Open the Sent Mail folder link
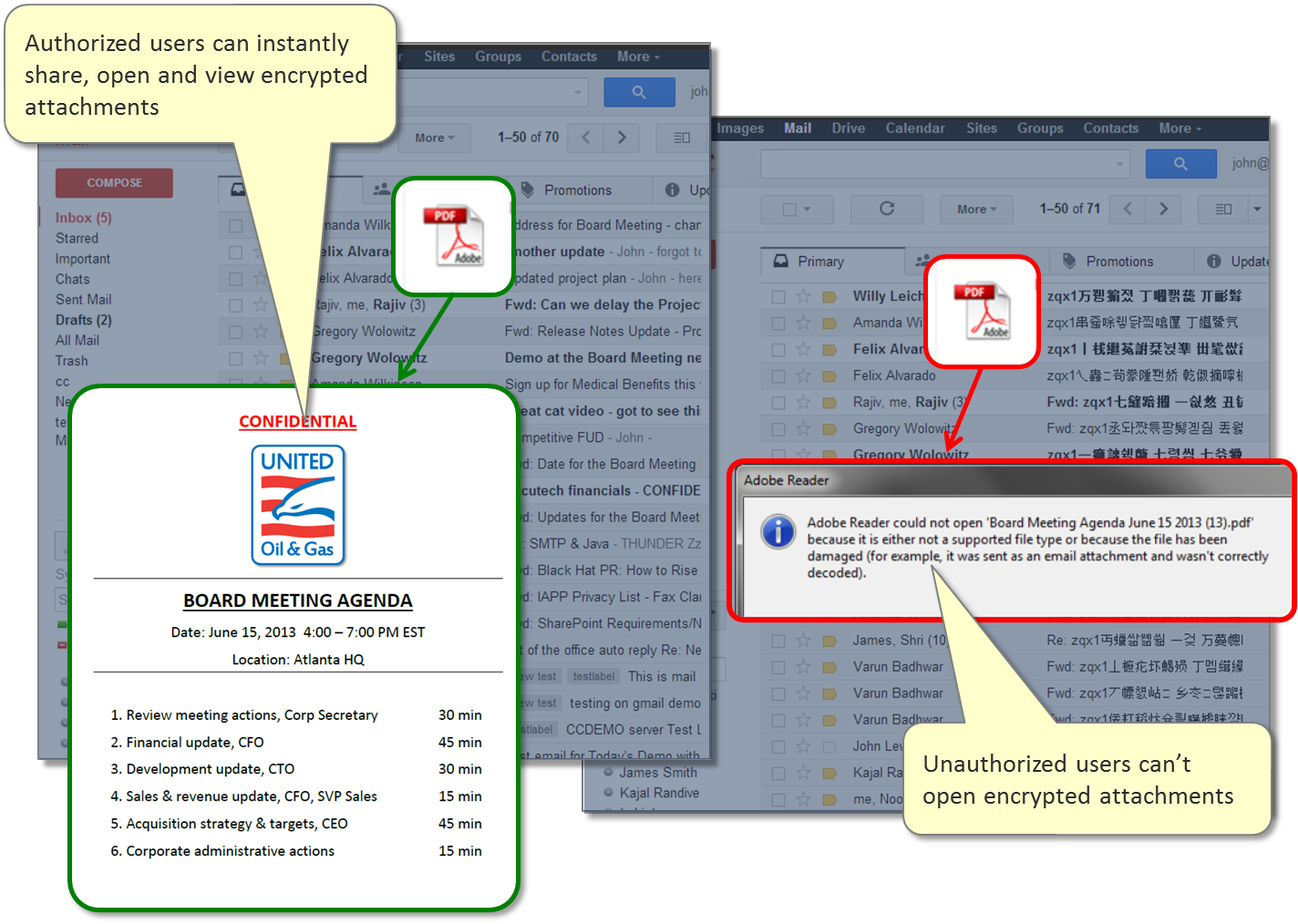The image size is (1298, 924). tap(83, 300)
